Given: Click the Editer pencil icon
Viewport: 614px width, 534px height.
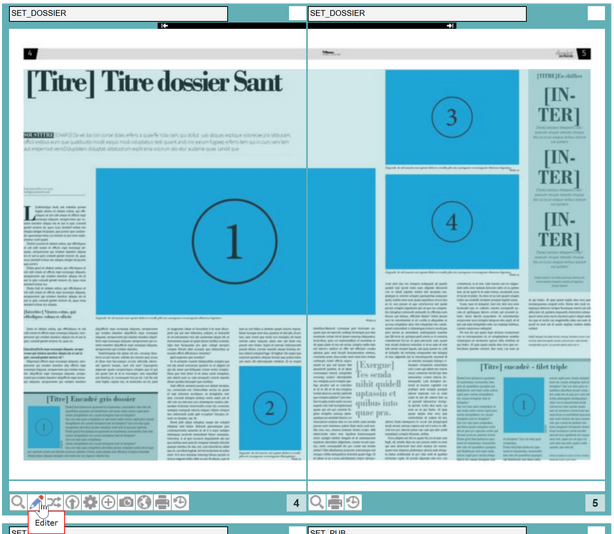Looking at the screenshot, I should [36, 502].
